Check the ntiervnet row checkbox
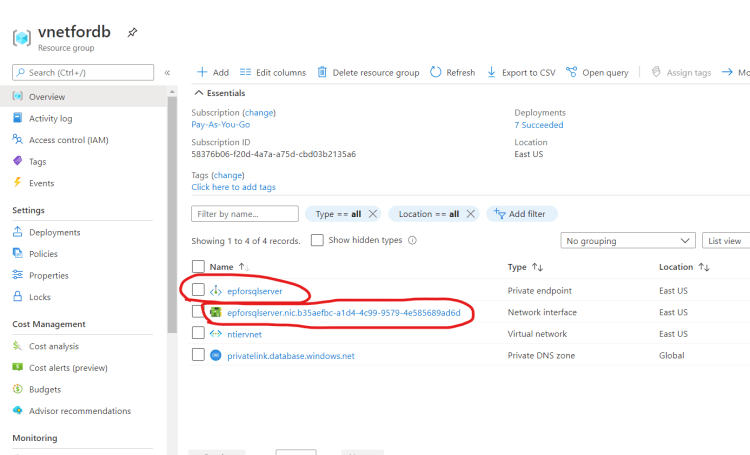The width and height of the screenshot is (750, 455). (x=198, y=333)
